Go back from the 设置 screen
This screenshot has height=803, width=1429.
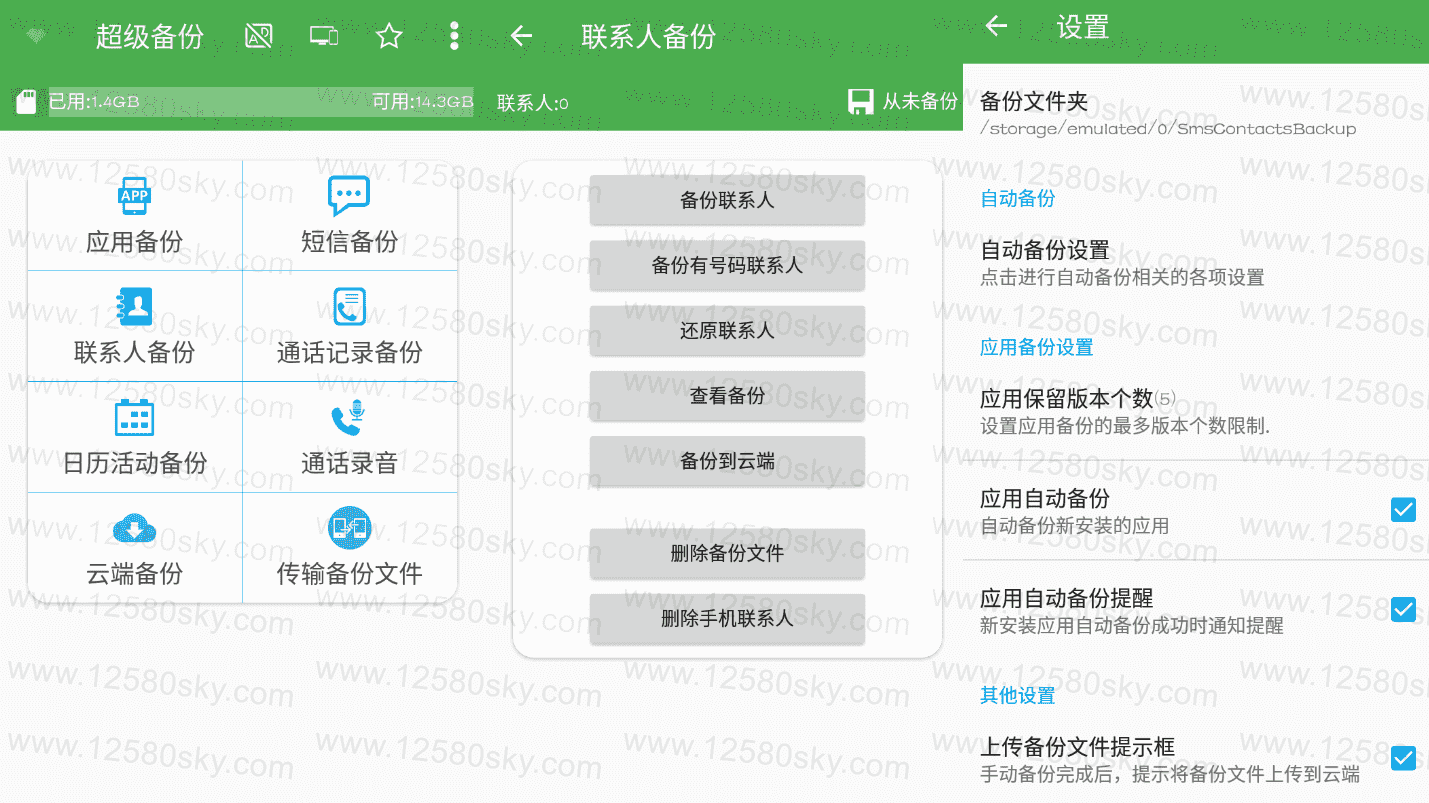coord(996,26)
